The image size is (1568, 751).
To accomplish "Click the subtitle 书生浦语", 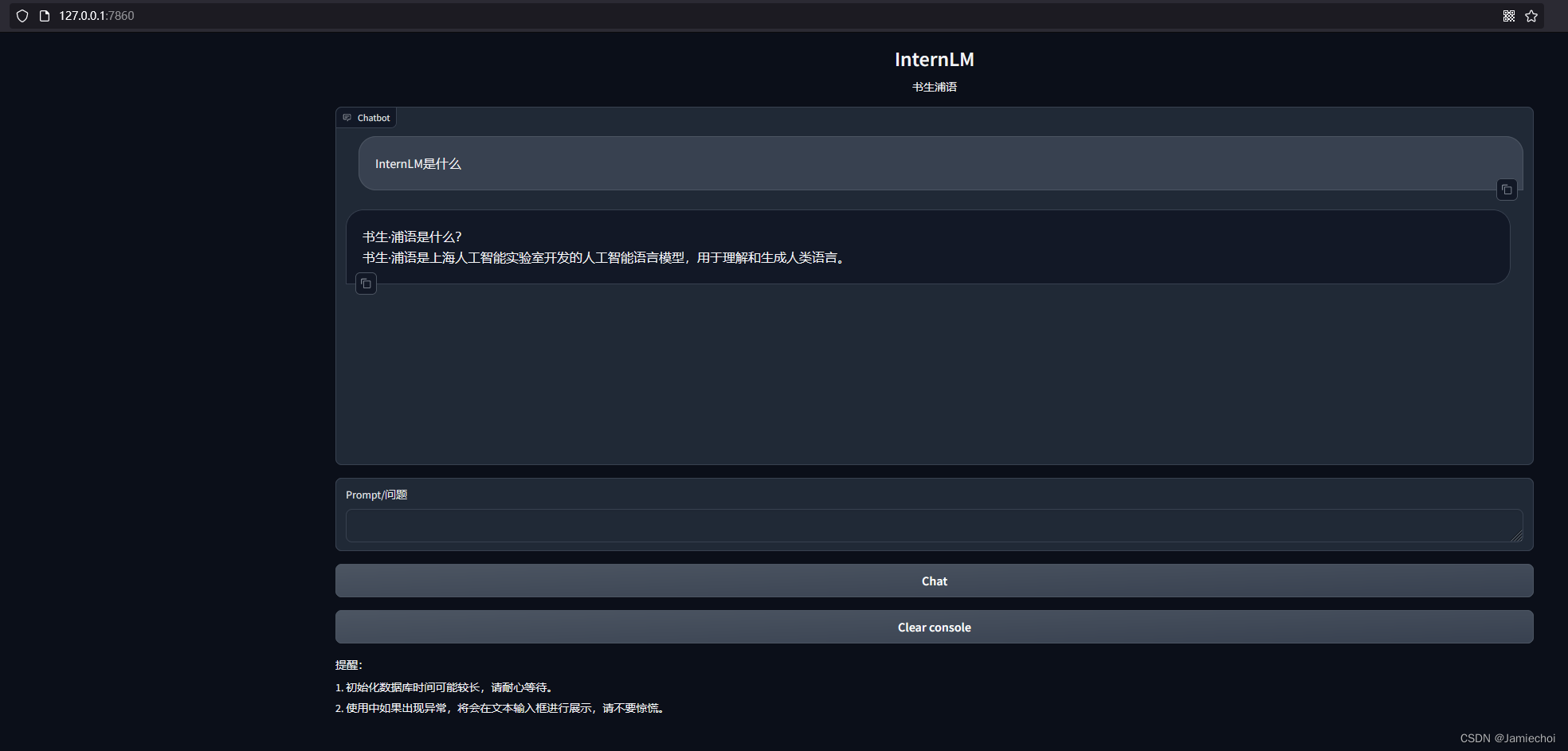I will coord(934,87).
